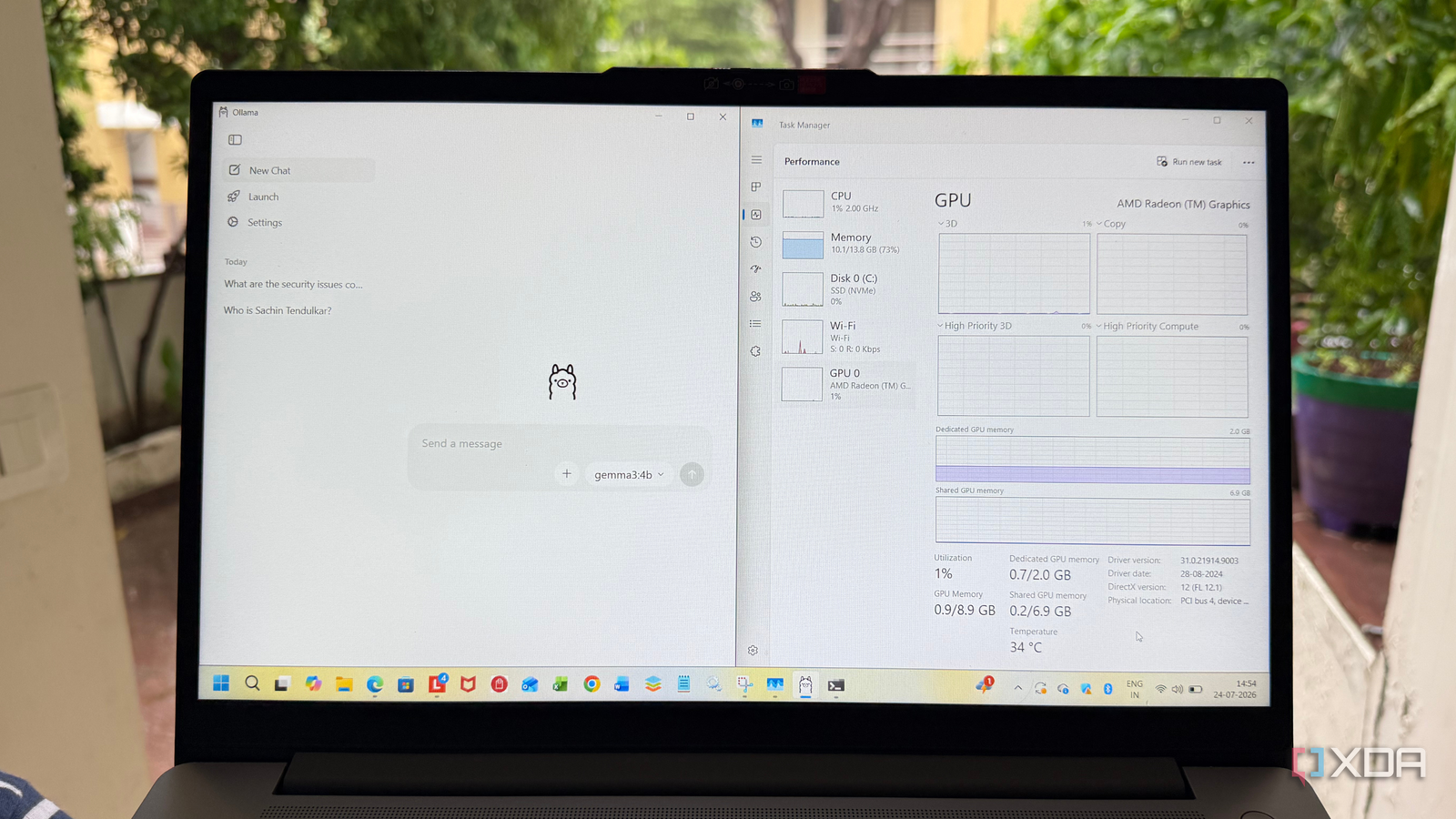Open the three-dot more options in Task Manager
Screen dimensions: 1456x819
pyautogui.click(x=1249, y=163)
